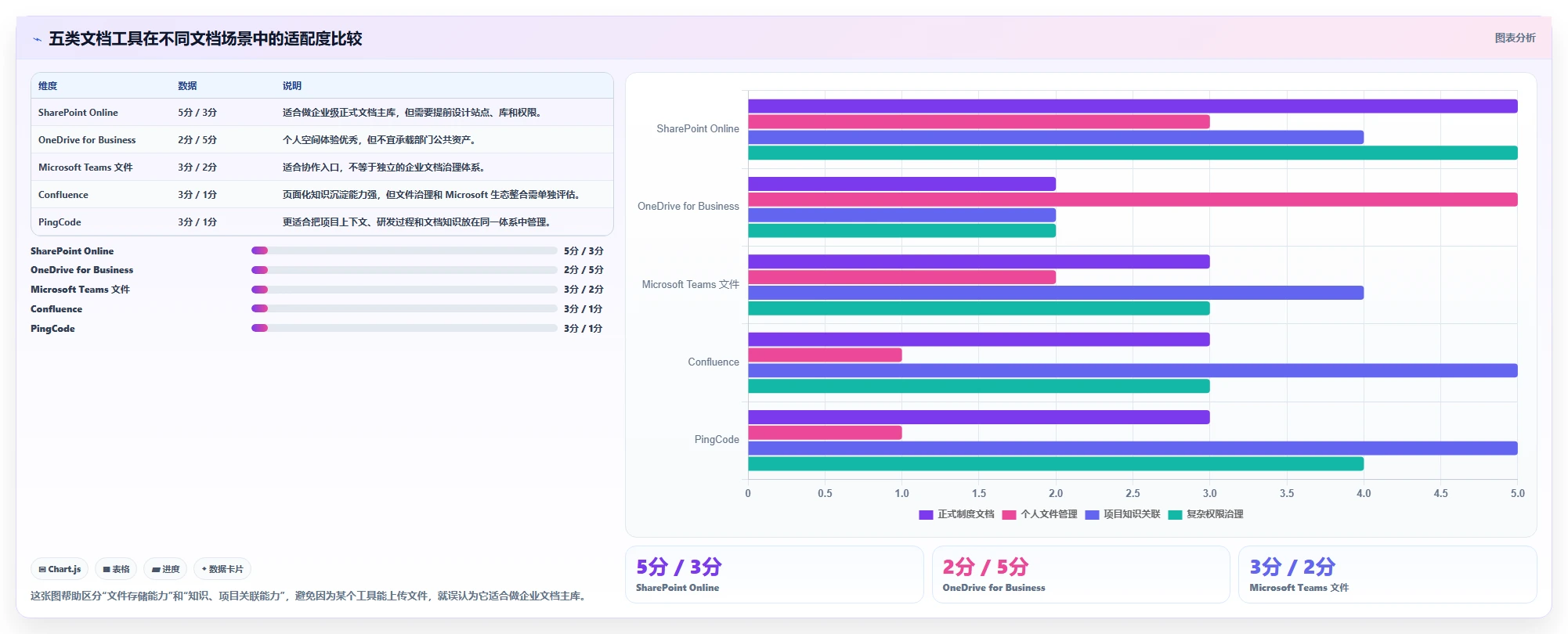Click the 图表分析 label at the header's right
Screen dimensions: 1568x634
click(x=1515, y=38)
